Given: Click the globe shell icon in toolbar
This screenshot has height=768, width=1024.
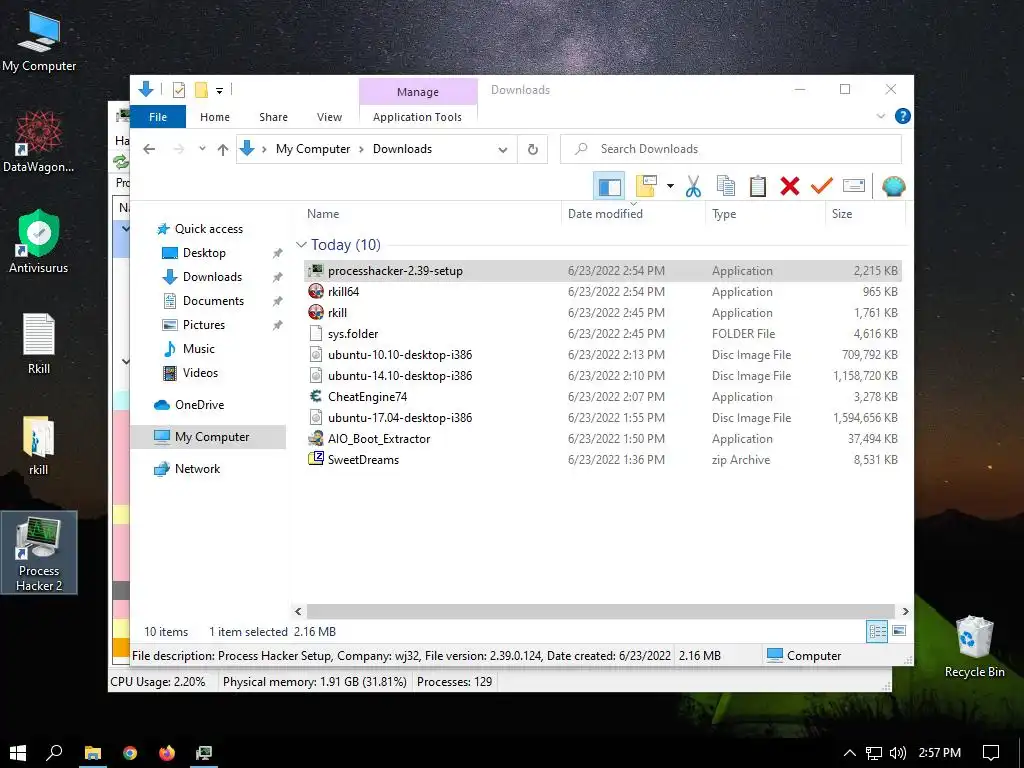Looking at the screenshot, I should (893, 187).
